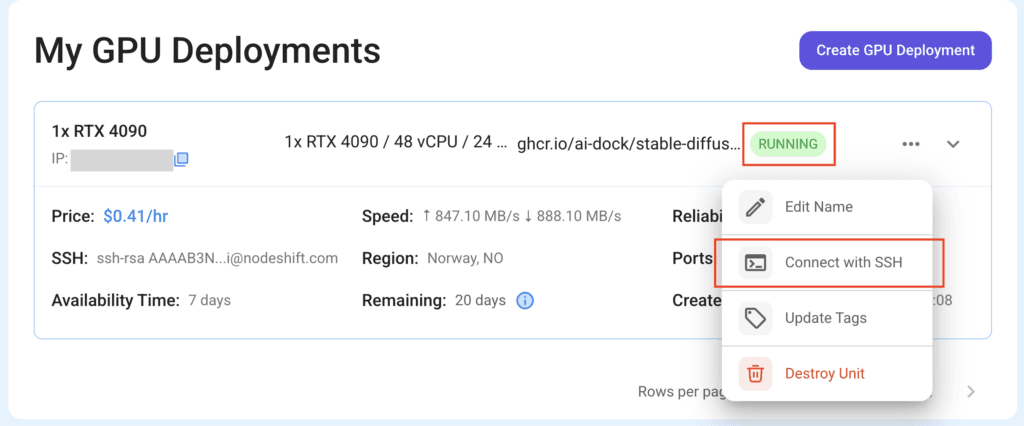
Task: Go to next page arrow
Action: (971, 392)
